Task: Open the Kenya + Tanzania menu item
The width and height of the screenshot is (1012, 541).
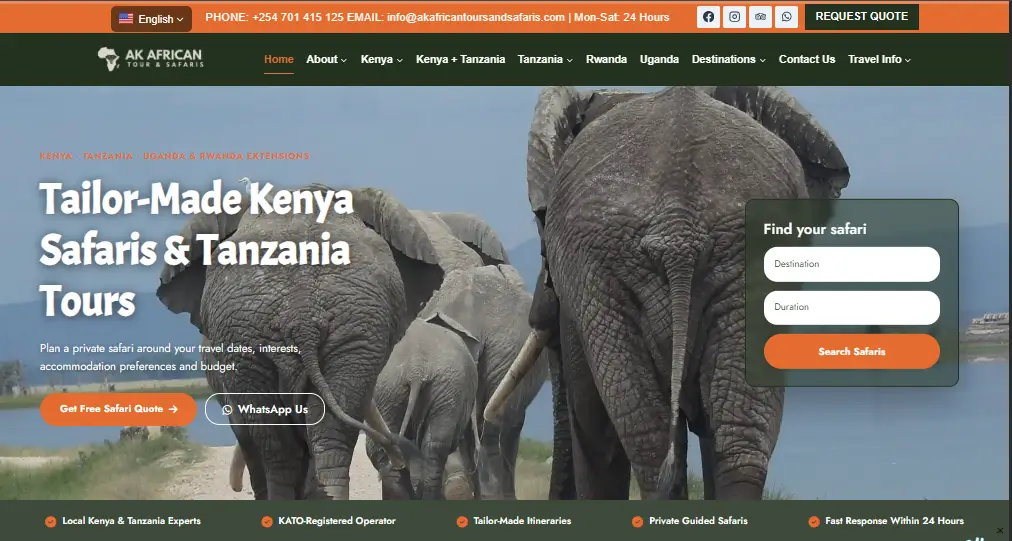Action: (460, 59)
